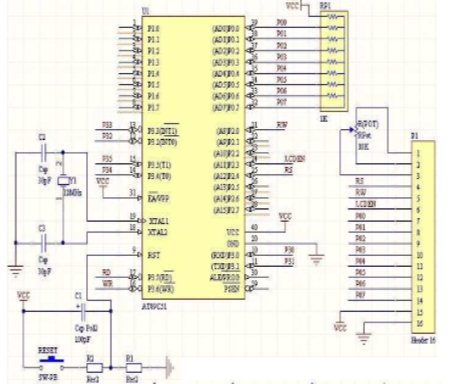The width and height of the screenshot is (457, 384).
Task: Click RW net label at U1 pin 21
Action: click(282, 125)
